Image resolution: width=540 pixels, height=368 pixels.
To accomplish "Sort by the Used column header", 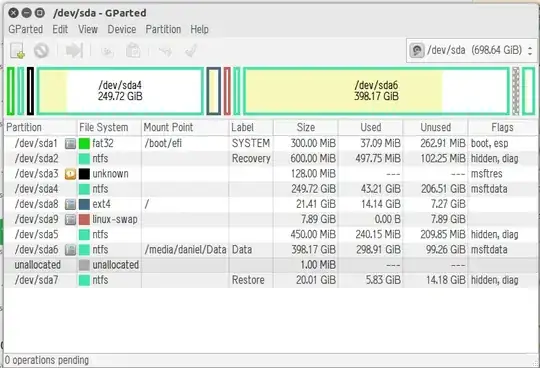I will (x=371, y=127).
